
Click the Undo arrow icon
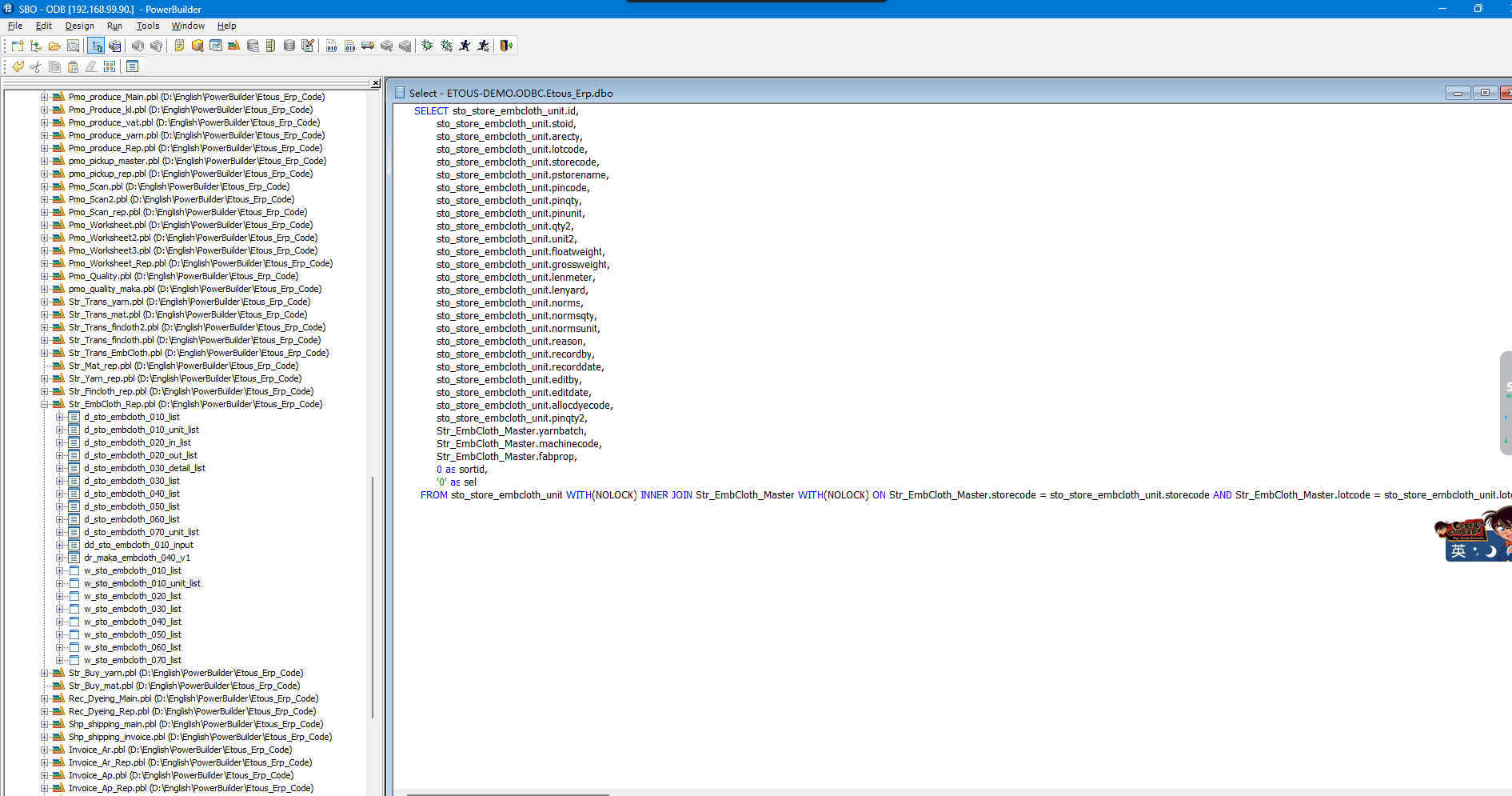click(x=18, y=66)
